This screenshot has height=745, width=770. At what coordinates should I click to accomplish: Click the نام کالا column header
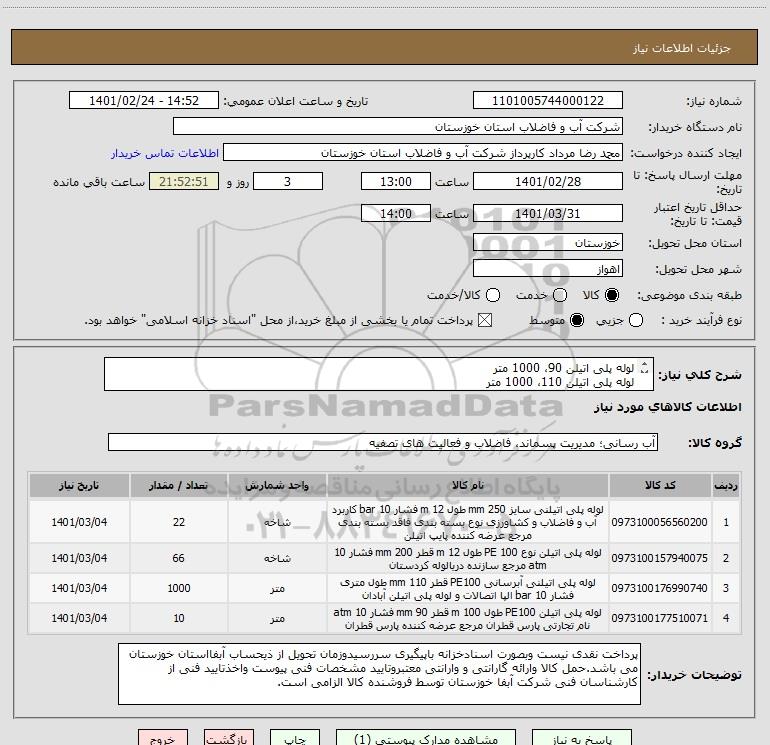point(468,485)
